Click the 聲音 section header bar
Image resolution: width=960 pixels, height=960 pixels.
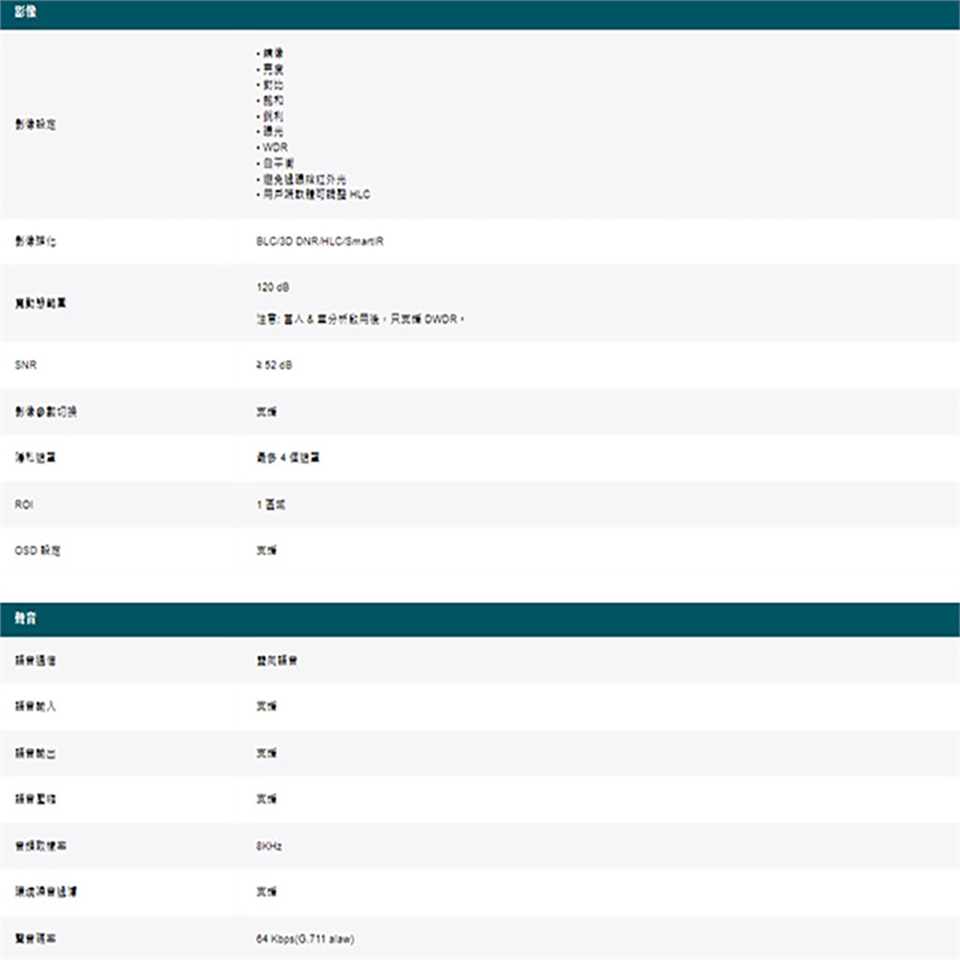pyautogui.click(x=480, y=620)
